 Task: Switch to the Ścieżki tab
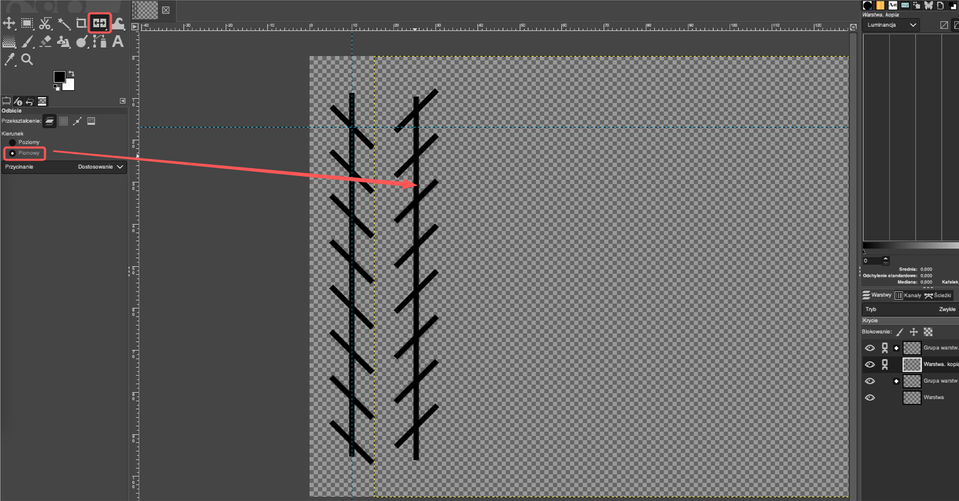pos(938,295)
